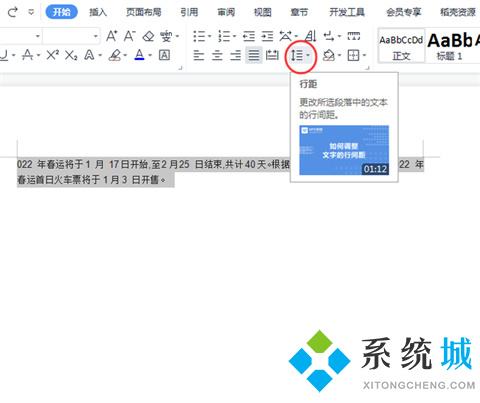This screenshot has width=480, height=403.
Task: Play the line spacing tutorial video thumbnail
Action: click(x=344, y=150)
